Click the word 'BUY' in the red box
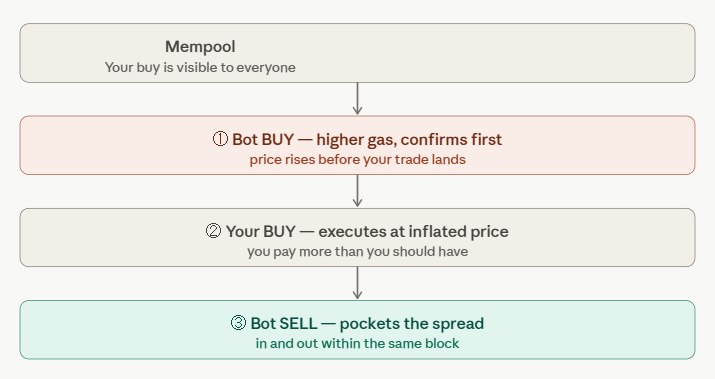Image resolution: width=715 pixels, height=379 pixels. pyautogui.click(x=278, y=140)
